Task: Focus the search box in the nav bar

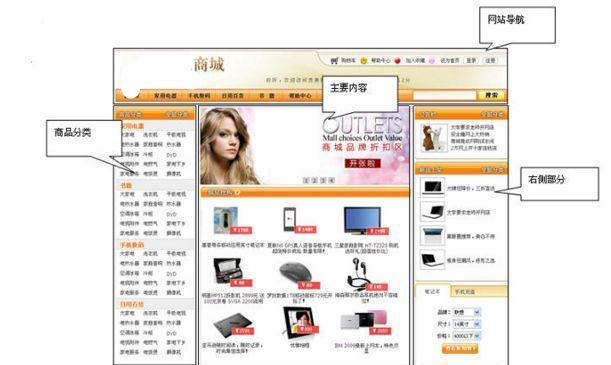Action: click(x=445, y=95)
